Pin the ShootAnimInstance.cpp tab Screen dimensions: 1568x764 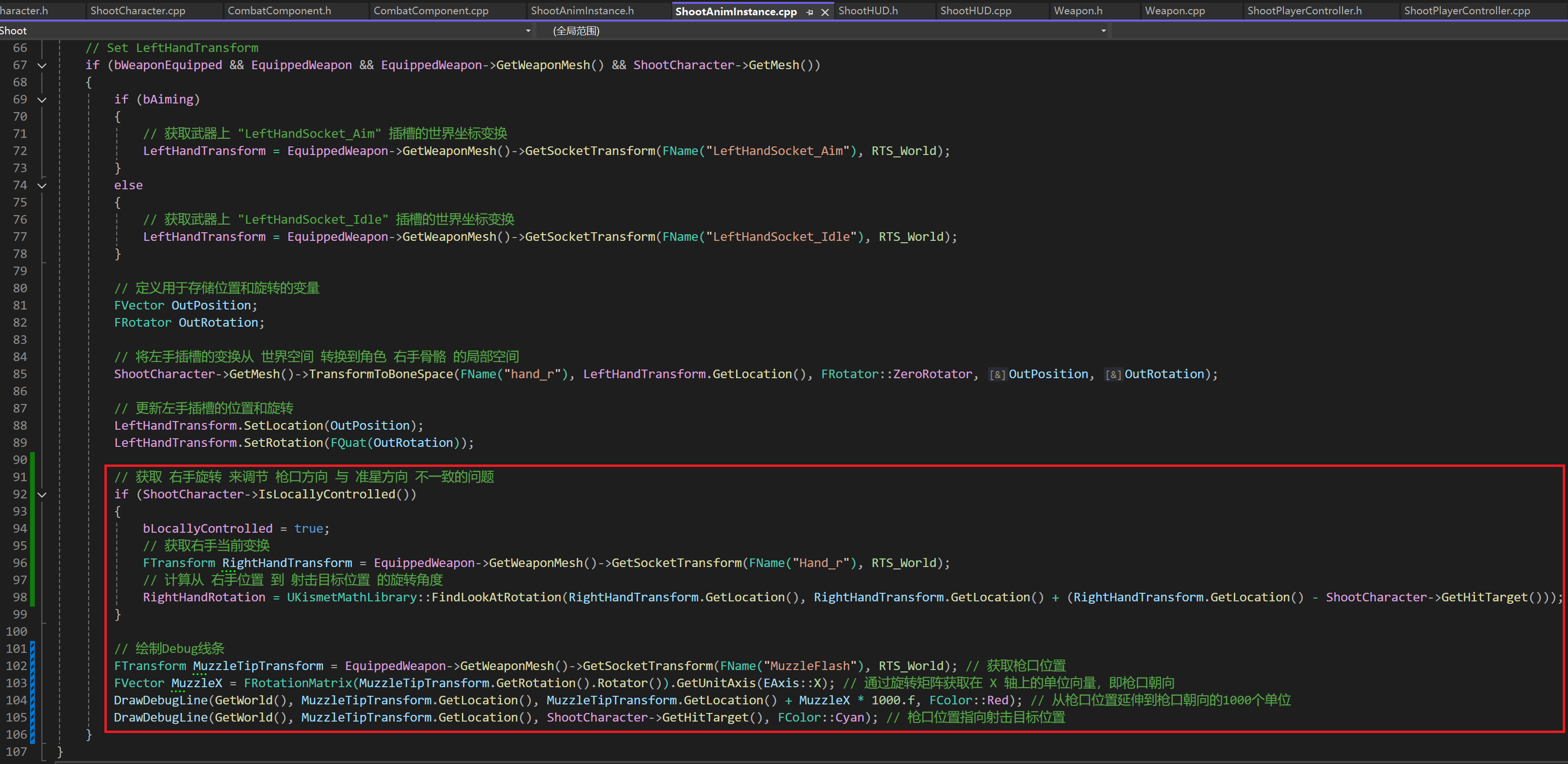[810, 11]
